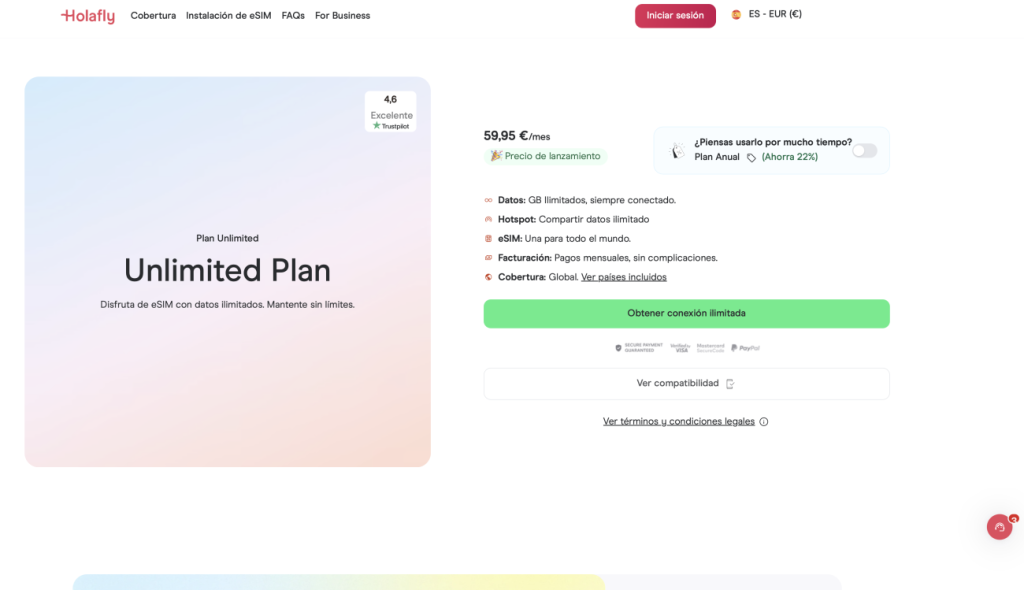The image size is (1024, 590).
Task: Click the PayPal payment icon
Action: point(744,347)
